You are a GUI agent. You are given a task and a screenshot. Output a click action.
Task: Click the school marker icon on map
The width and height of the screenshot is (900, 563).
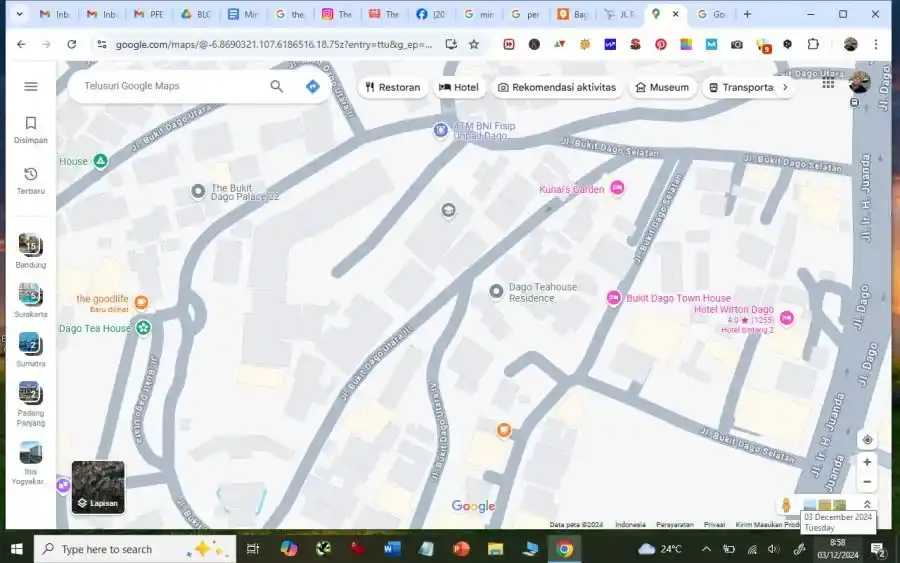click(448, 210)
